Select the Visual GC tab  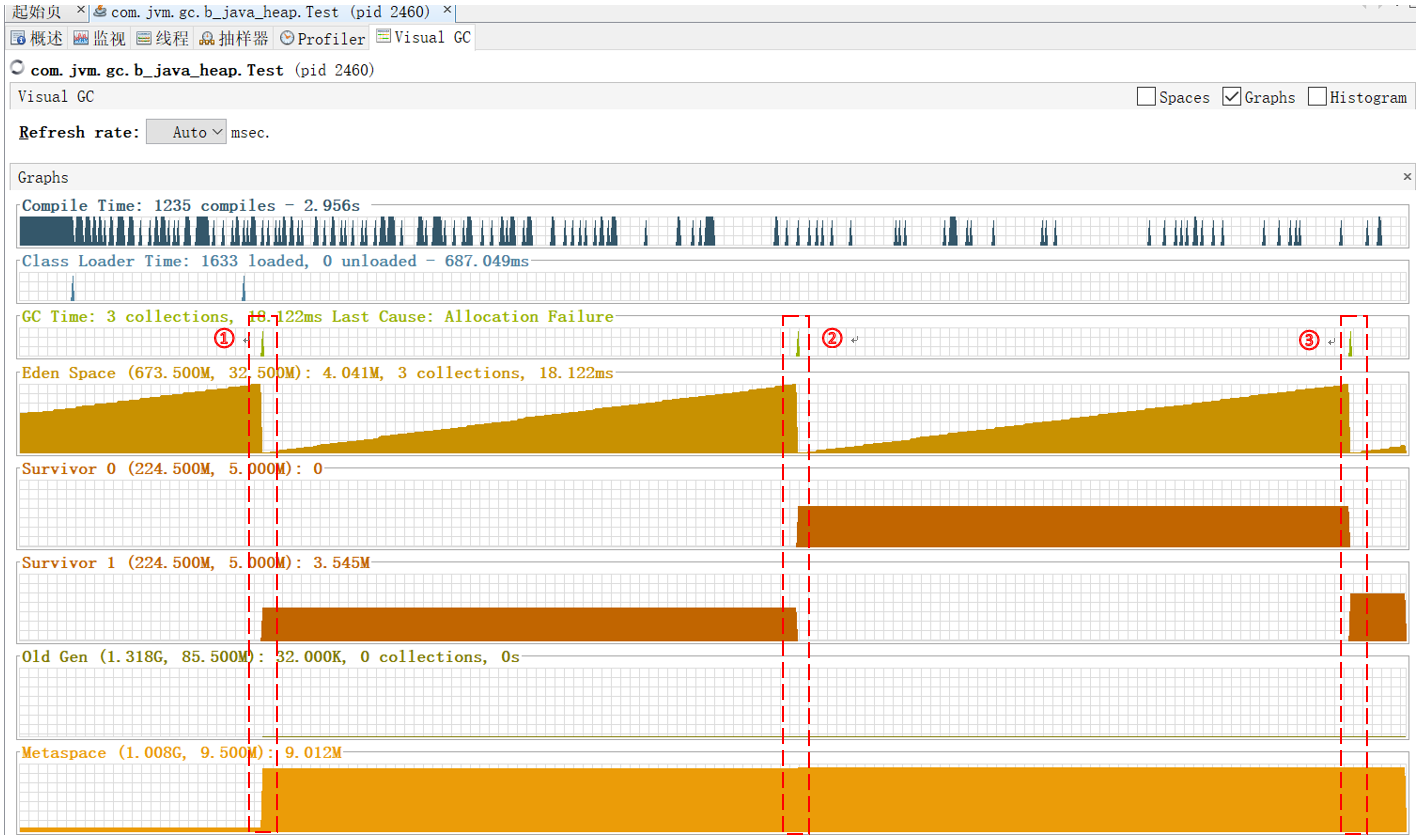423,38
